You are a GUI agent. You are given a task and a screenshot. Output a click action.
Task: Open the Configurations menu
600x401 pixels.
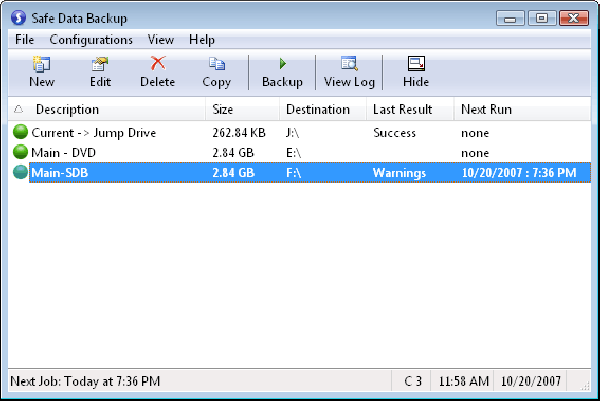pyautogui.click(x=91, y=39)
